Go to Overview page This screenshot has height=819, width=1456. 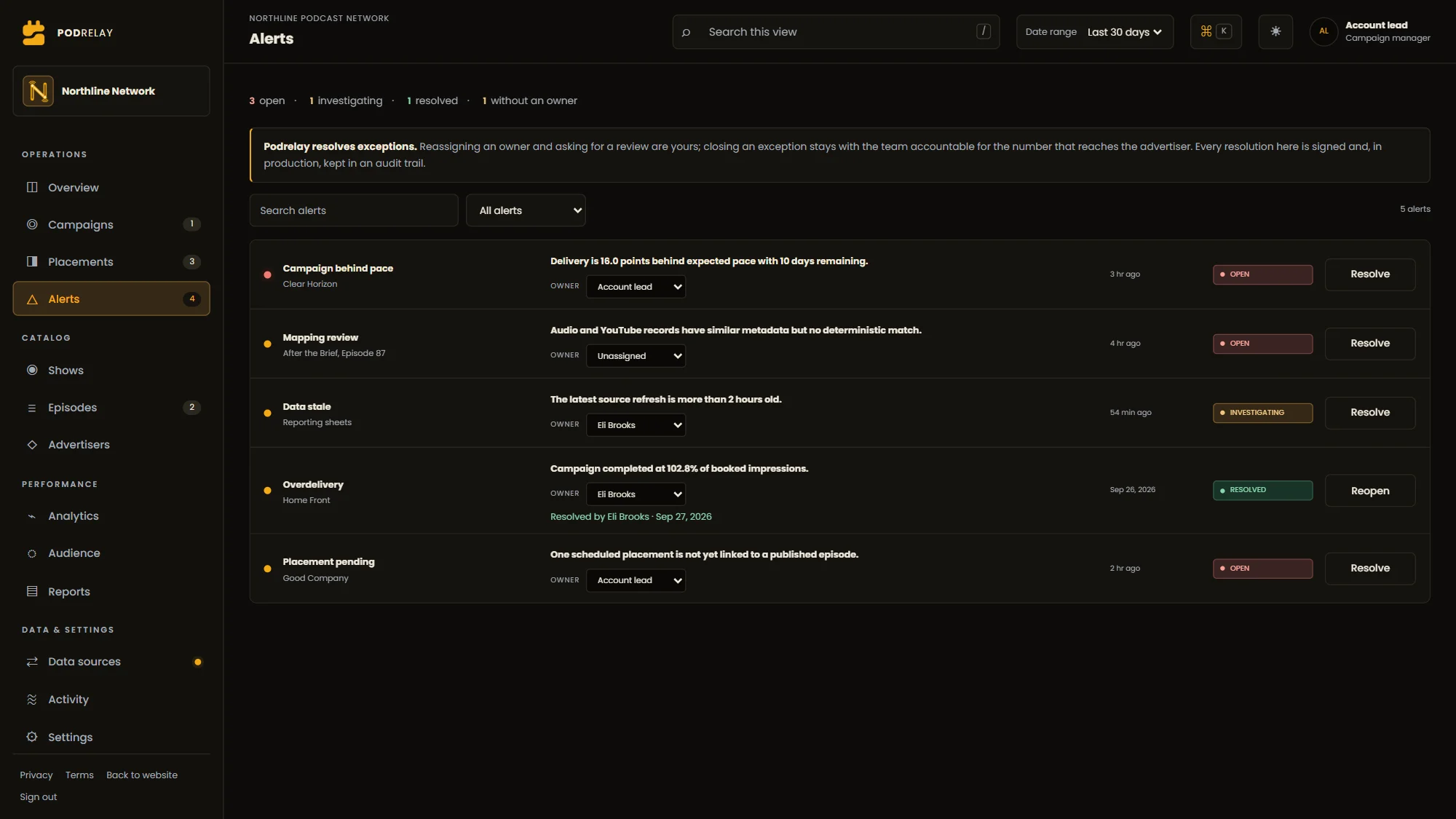tap(111, 187)
